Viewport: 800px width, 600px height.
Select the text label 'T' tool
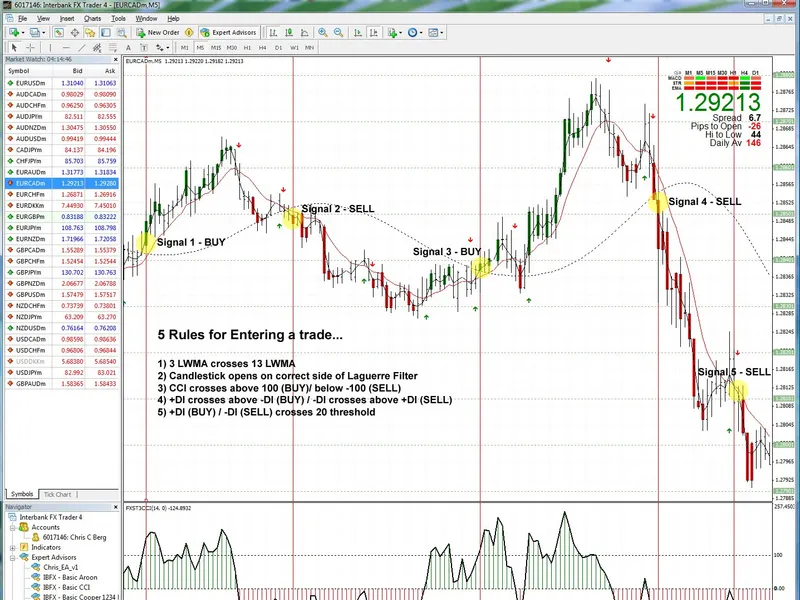(144, 47)
